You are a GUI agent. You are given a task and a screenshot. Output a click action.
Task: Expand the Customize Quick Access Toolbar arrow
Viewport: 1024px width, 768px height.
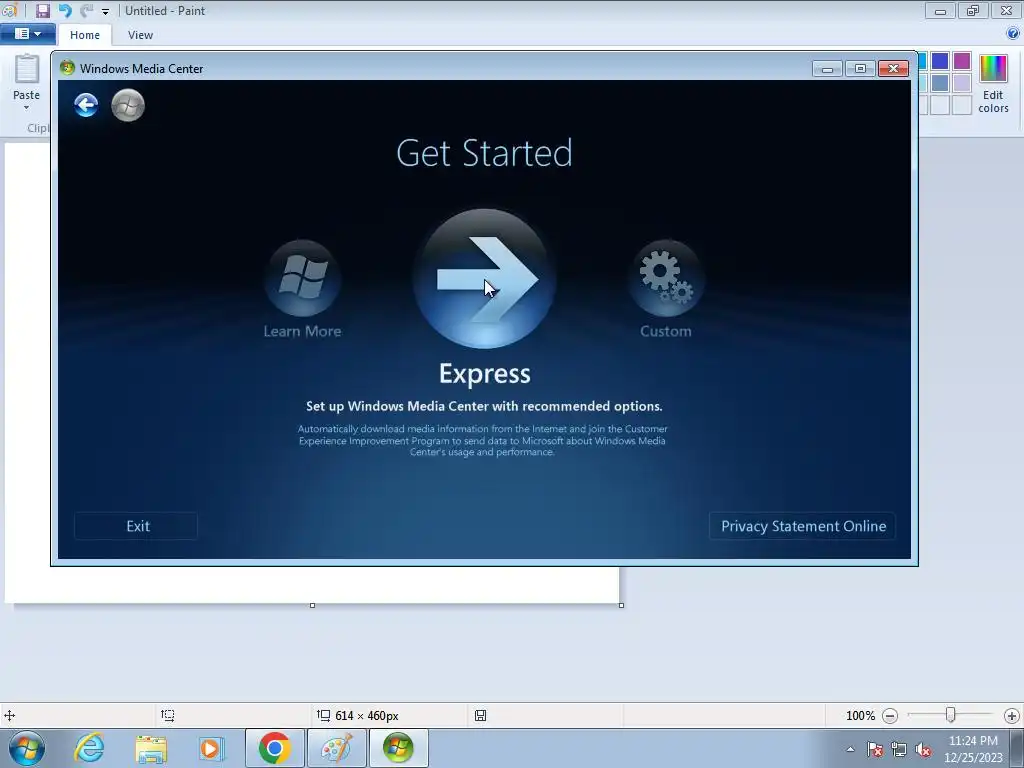(105, 11)
